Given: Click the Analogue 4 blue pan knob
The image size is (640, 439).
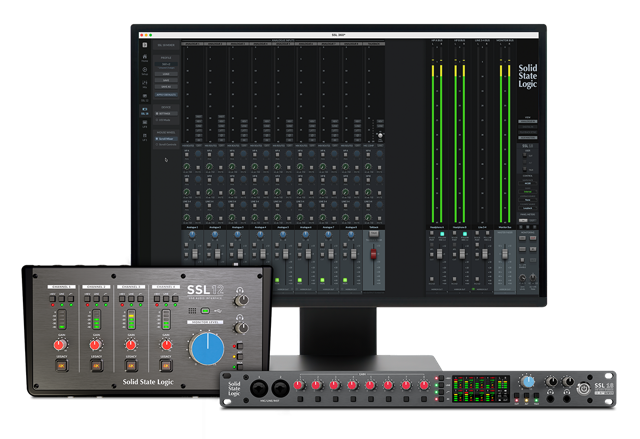Looking at the screenshot, I should click(260, 234).
